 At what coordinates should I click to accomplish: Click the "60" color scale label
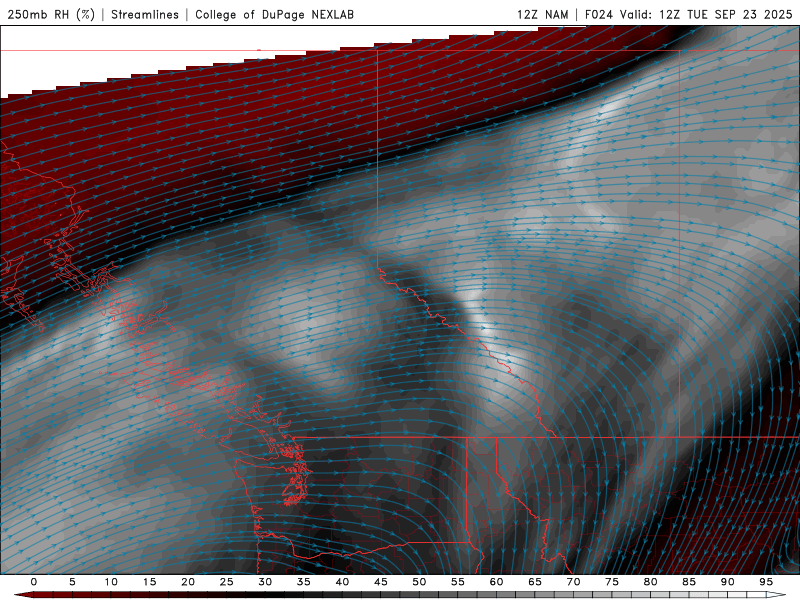point(496,582)
